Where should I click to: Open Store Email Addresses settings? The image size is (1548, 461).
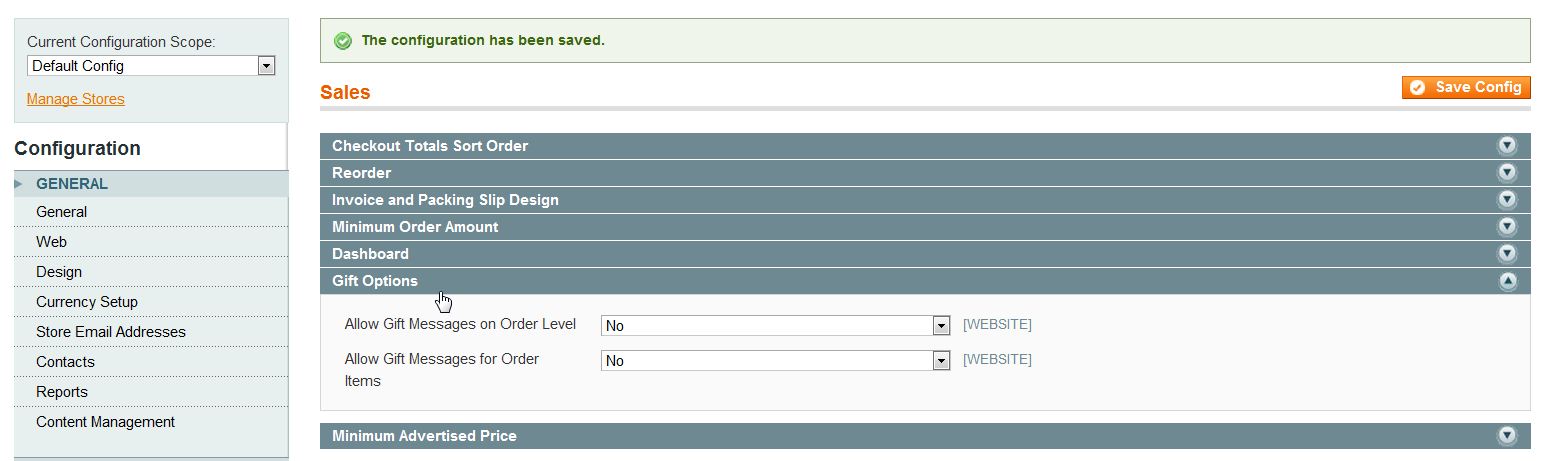coord(111,332)
